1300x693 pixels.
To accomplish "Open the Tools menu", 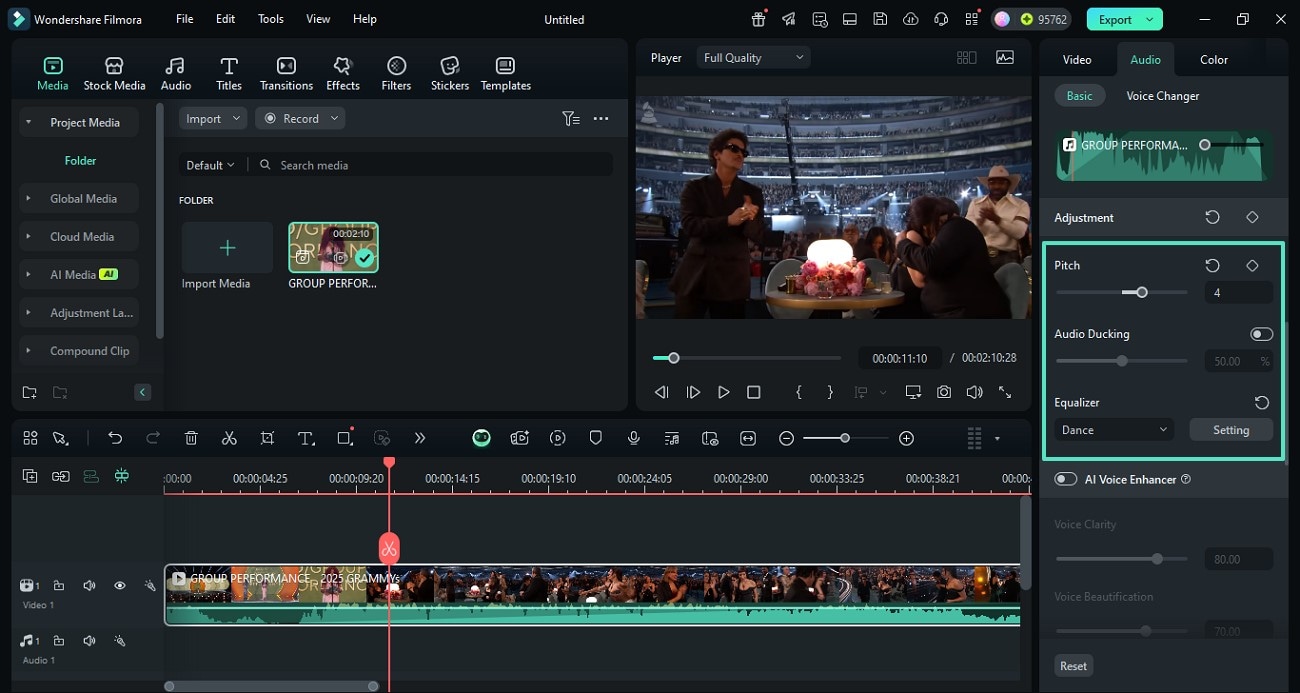I will pyautogui.click(x=271, y=19).
